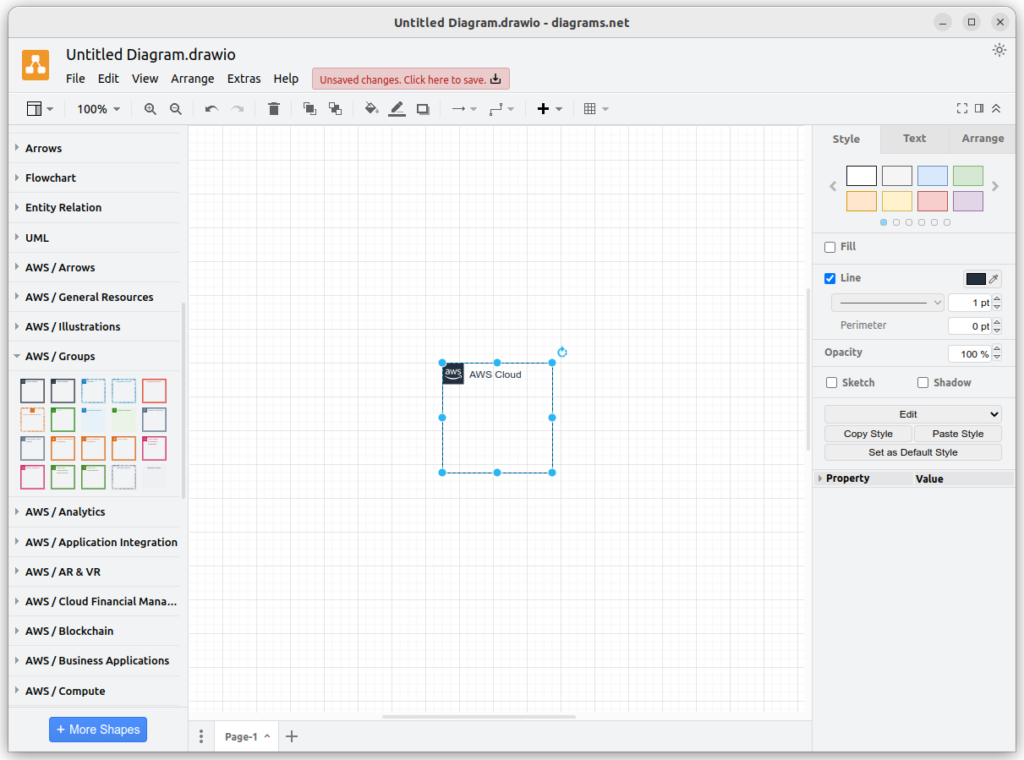Pick the blue style swatch
Image resolution: width=1024 pixels, height=760 pixels.
932,175
